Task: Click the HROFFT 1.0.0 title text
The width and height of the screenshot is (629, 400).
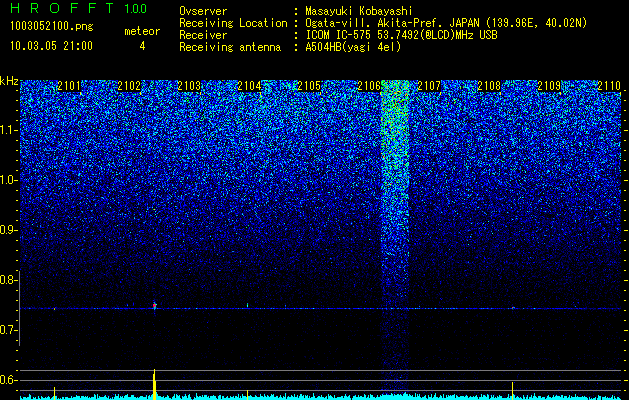Action: click(78, 8)
